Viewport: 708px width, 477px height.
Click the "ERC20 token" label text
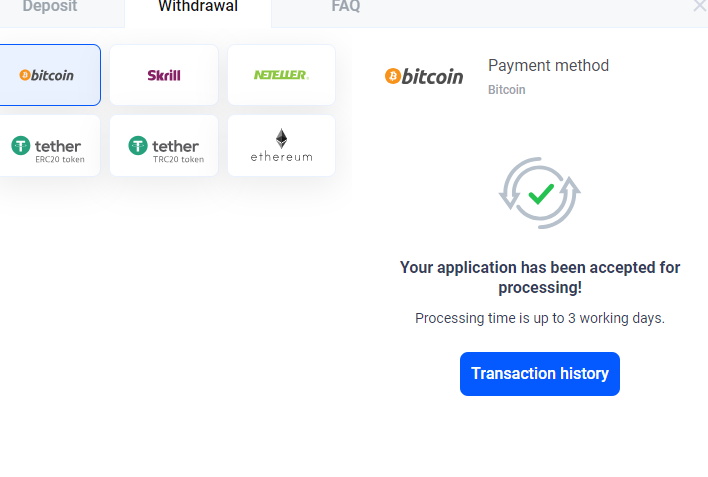point(60,159)
